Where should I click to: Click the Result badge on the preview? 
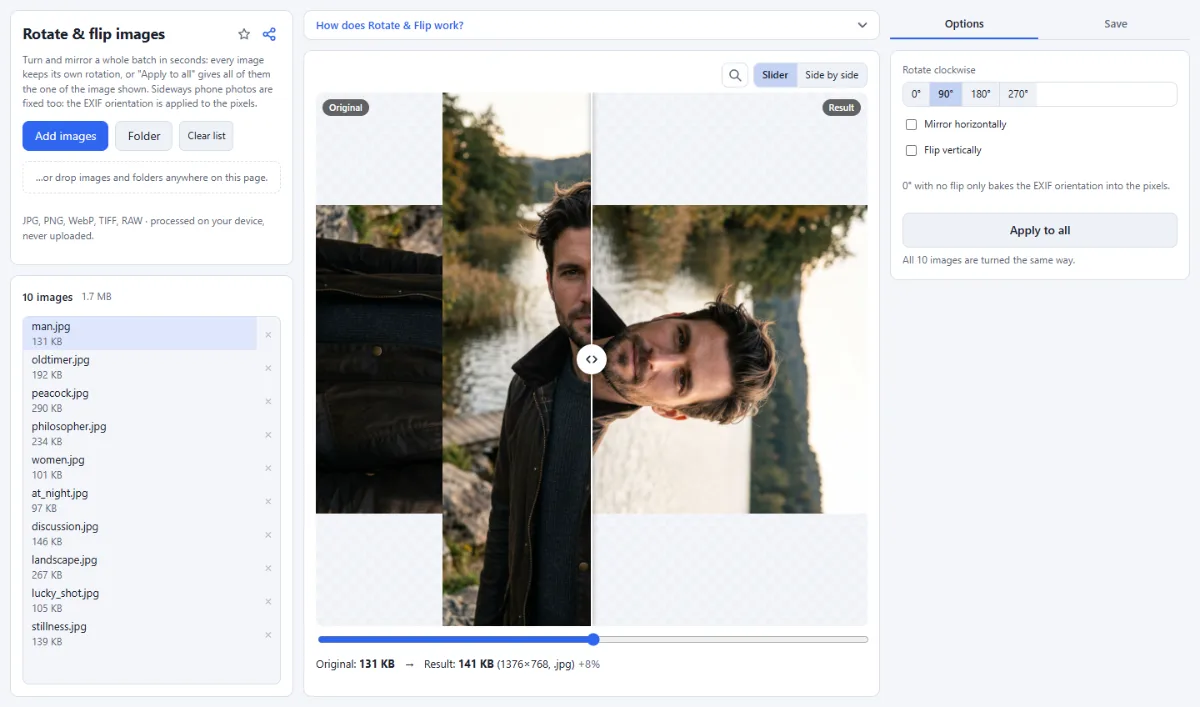842,107
